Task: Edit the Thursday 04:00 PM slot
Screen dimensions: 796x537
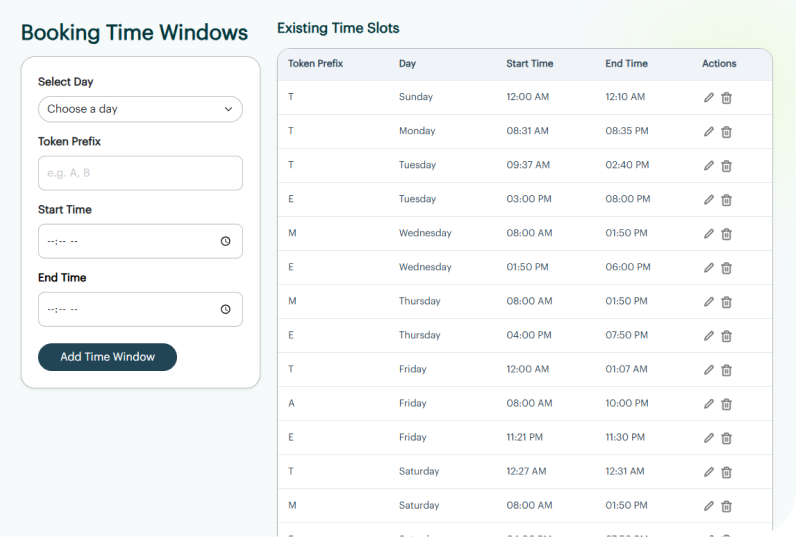Action: click(709, 336)
